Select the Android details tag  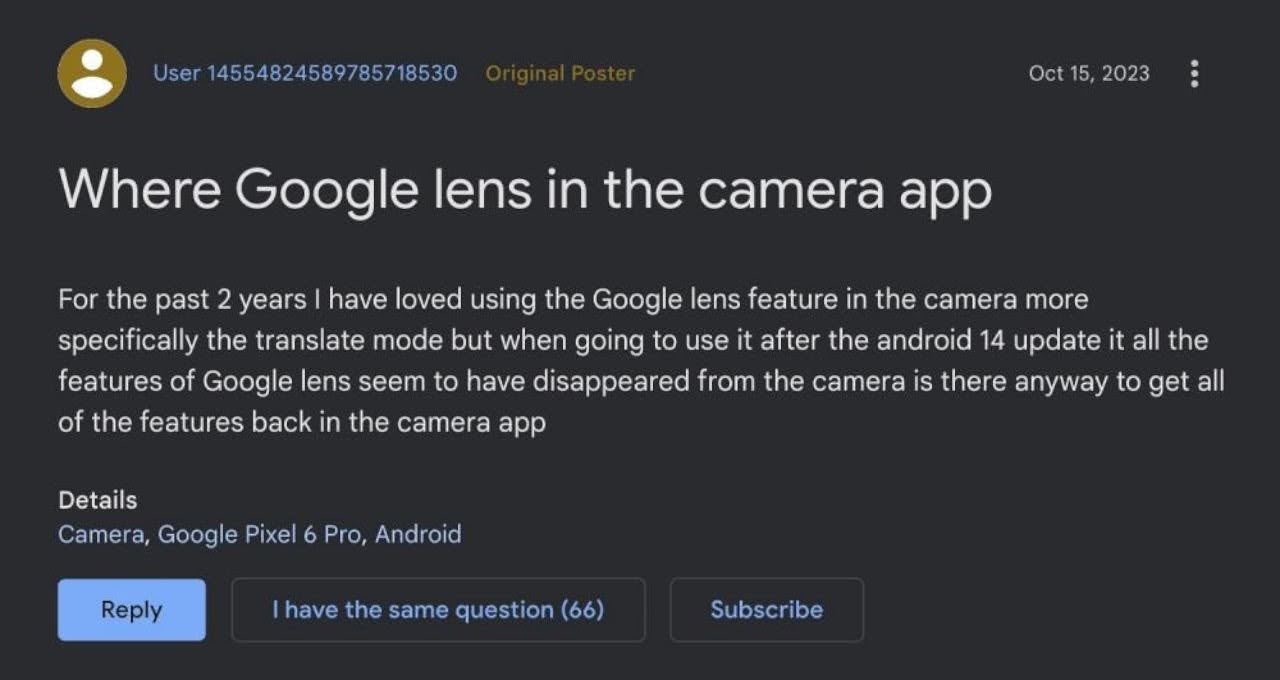pos(418,534)
